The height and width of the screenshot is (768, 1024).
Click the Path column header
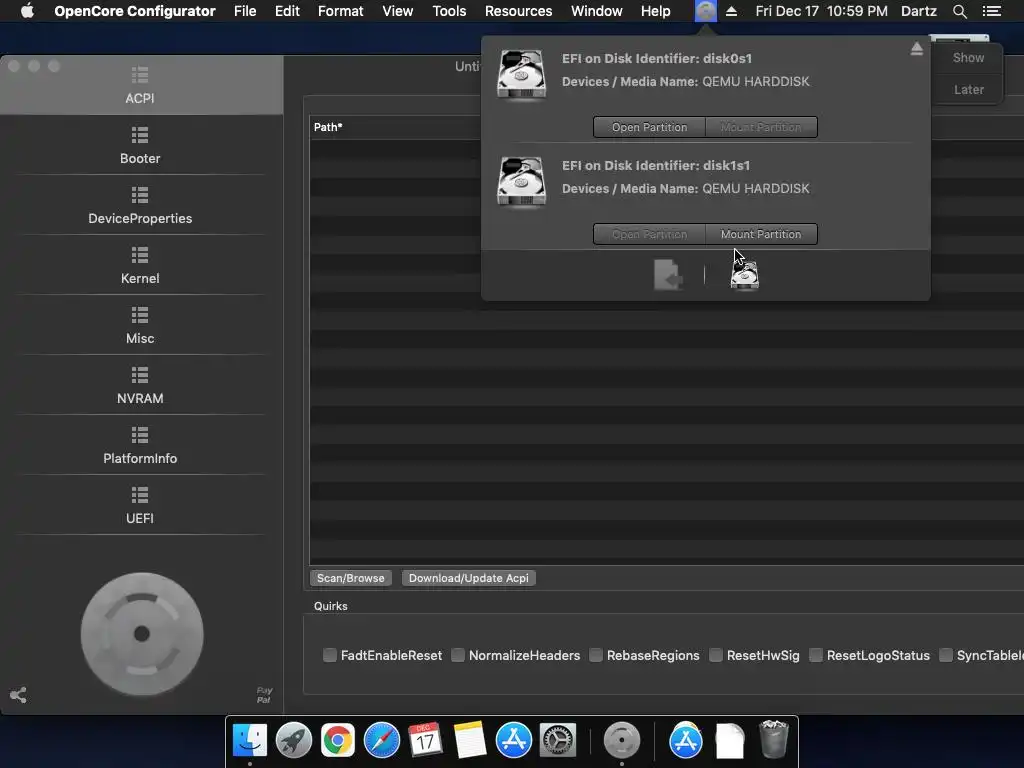[x=328, y=127]
